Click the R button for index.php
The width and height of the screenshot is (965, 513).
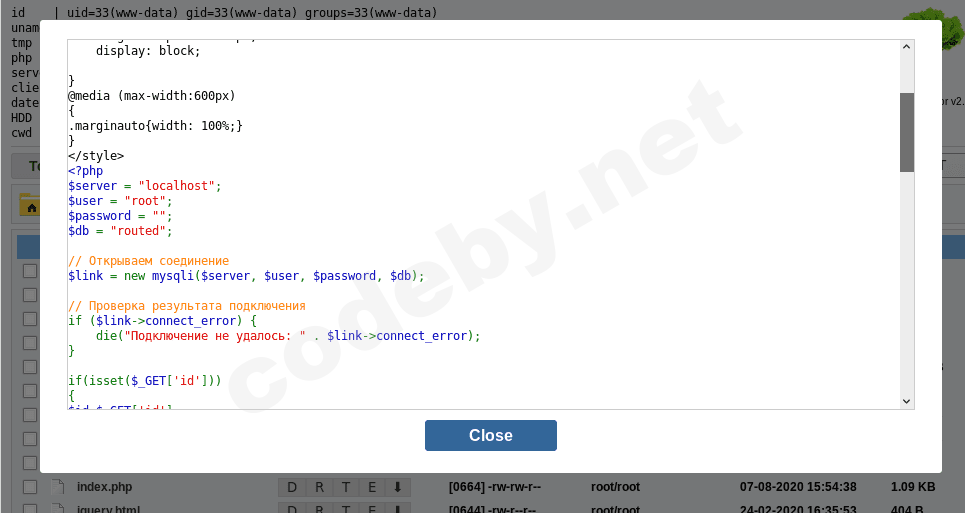click(319, 487)
